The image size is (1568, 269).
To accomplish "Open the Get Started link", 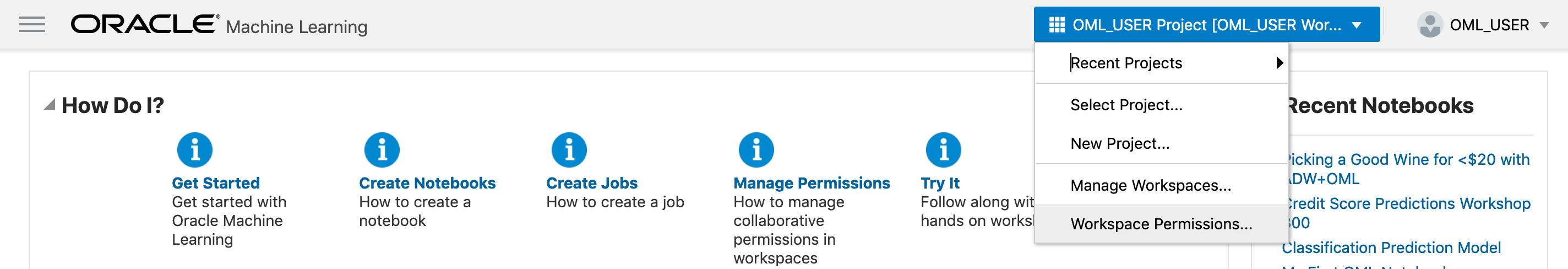I will pos(215,183).
